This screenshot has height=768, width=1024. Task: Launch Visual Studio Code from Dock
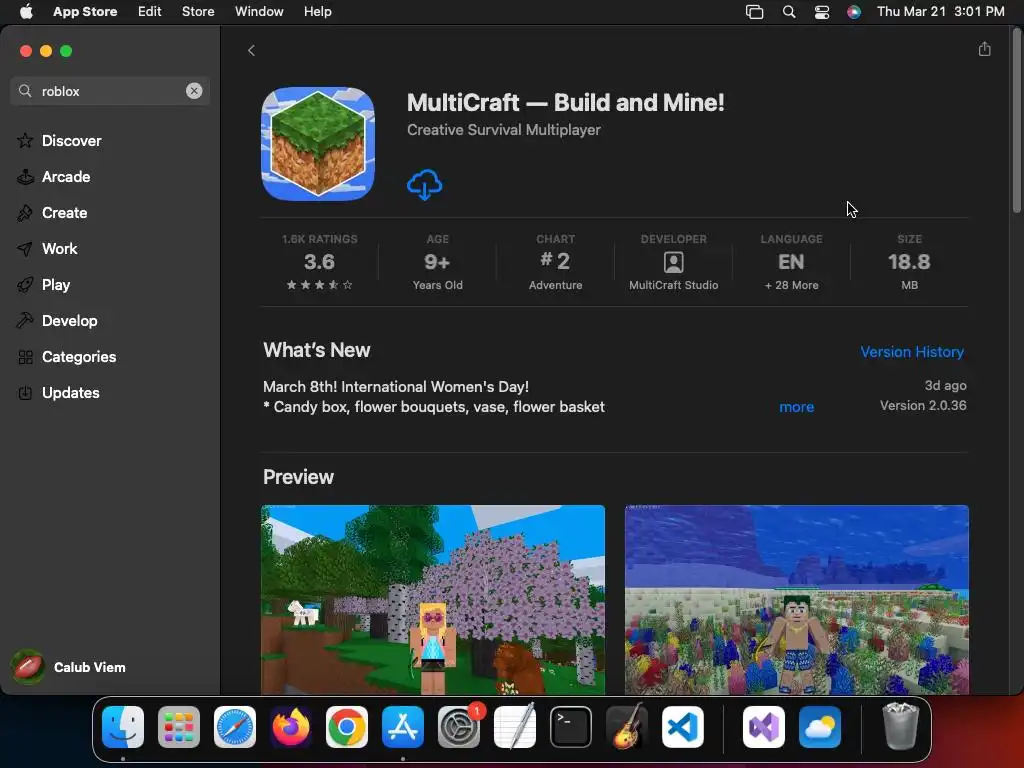click(x=682, y=726)
